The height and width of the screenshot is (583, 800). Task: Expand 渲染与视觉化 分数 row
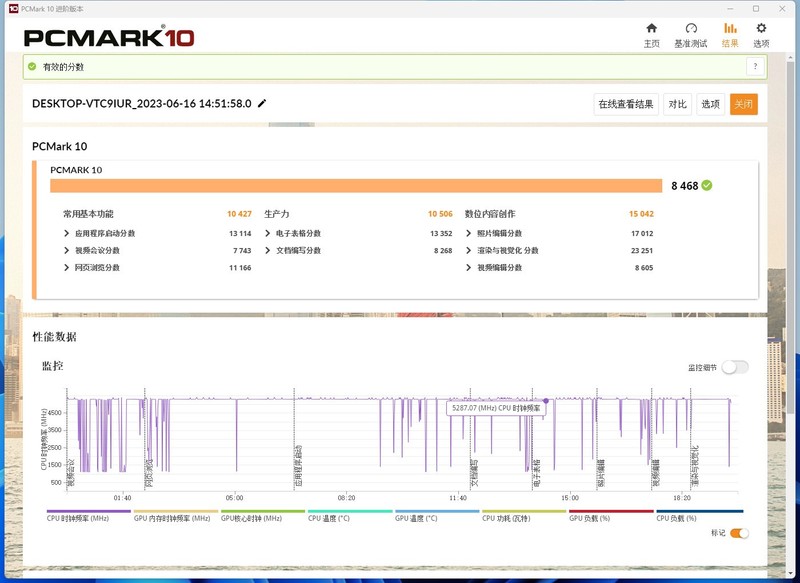coord(469,250)
